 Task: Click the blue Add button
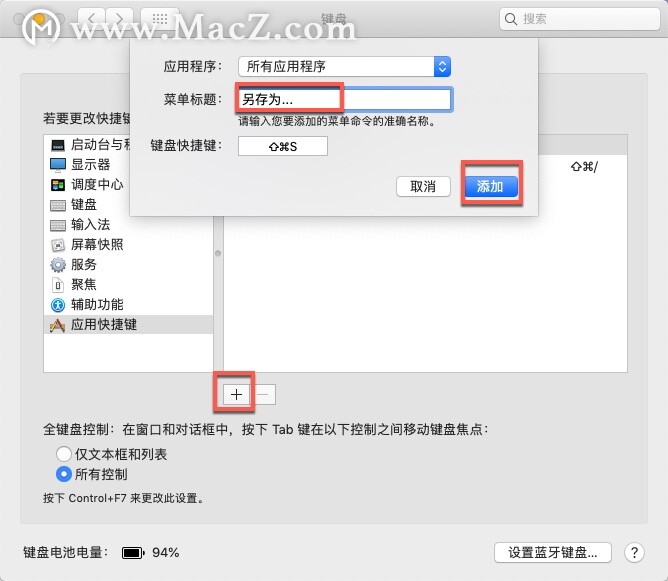coord(491,187)
